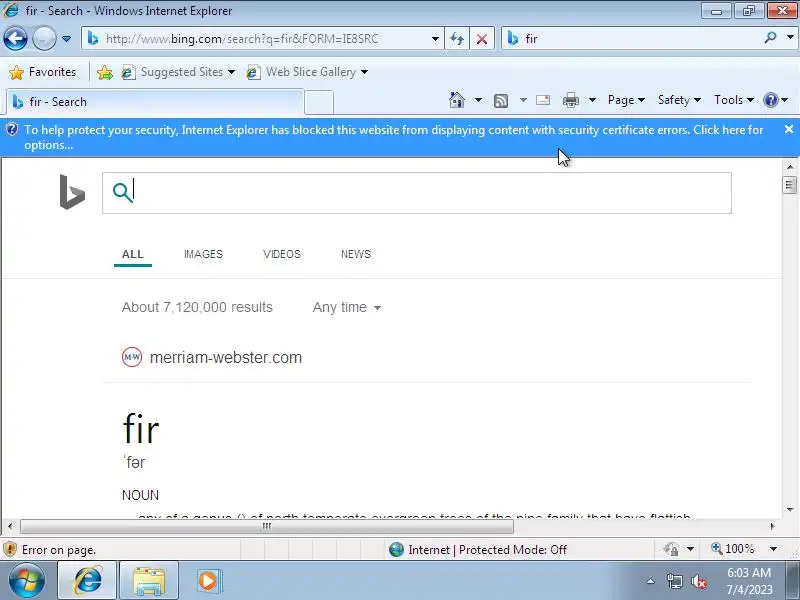The width and height of the screenshot is (800, 600).
Task: Open the Help question mark menu
Action: point(776,100)
